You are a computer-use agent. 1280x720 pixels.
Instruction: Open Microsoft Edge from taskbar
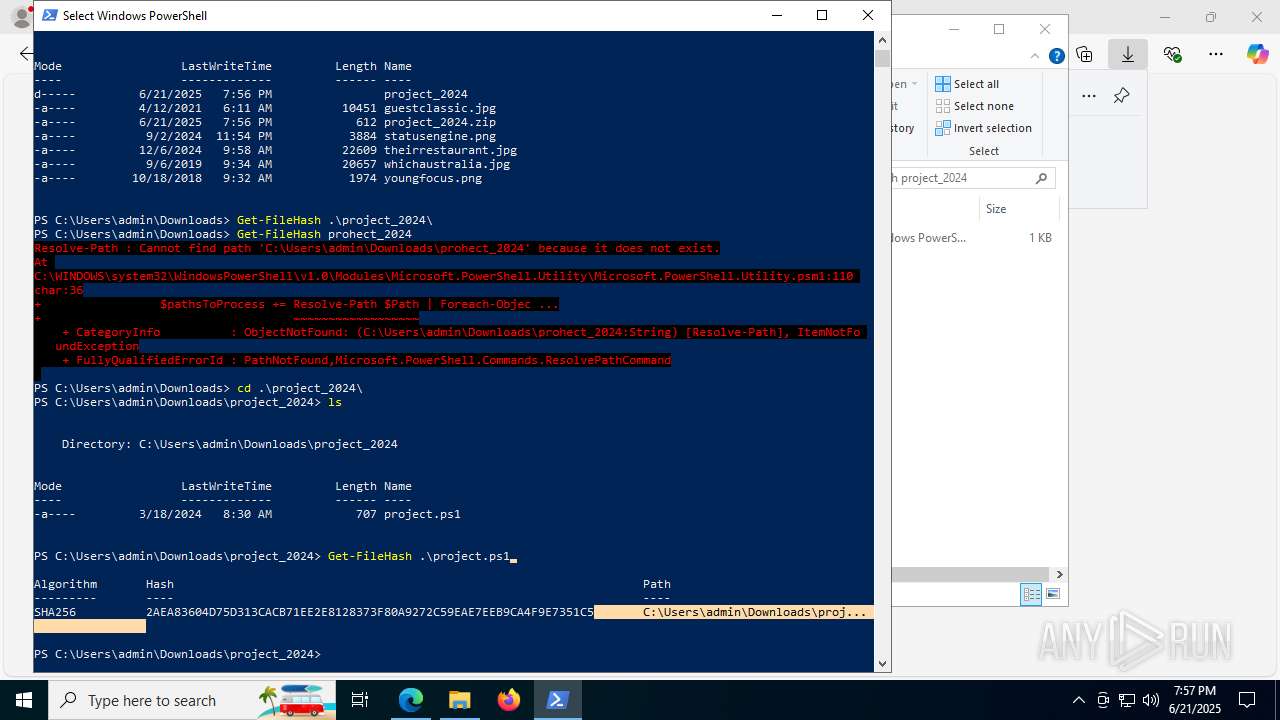(411, 700)
